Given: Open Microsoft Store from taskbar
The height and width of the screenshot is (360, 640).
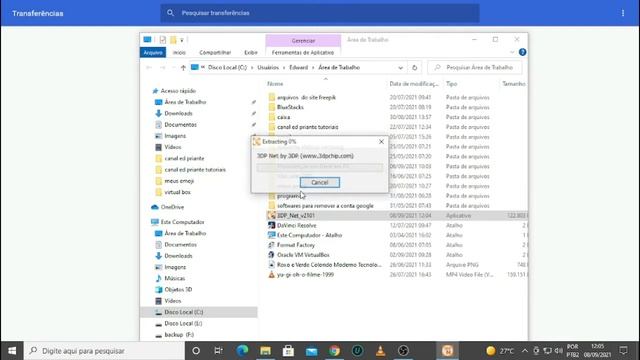Looking at the screenshot, I should [288, 351].
